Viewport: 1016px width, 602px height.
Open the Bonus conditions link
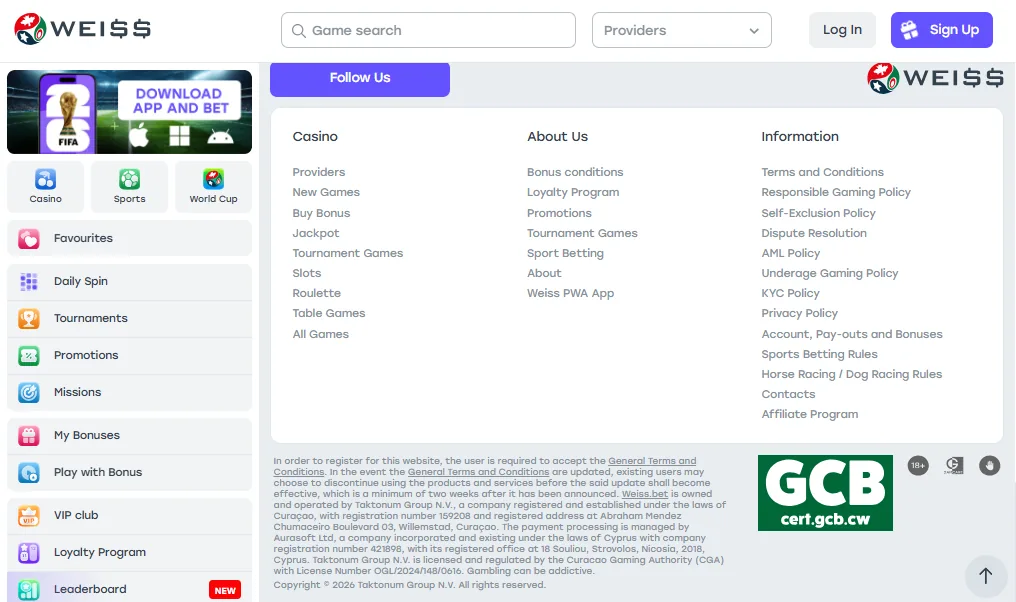coord(575,172)
